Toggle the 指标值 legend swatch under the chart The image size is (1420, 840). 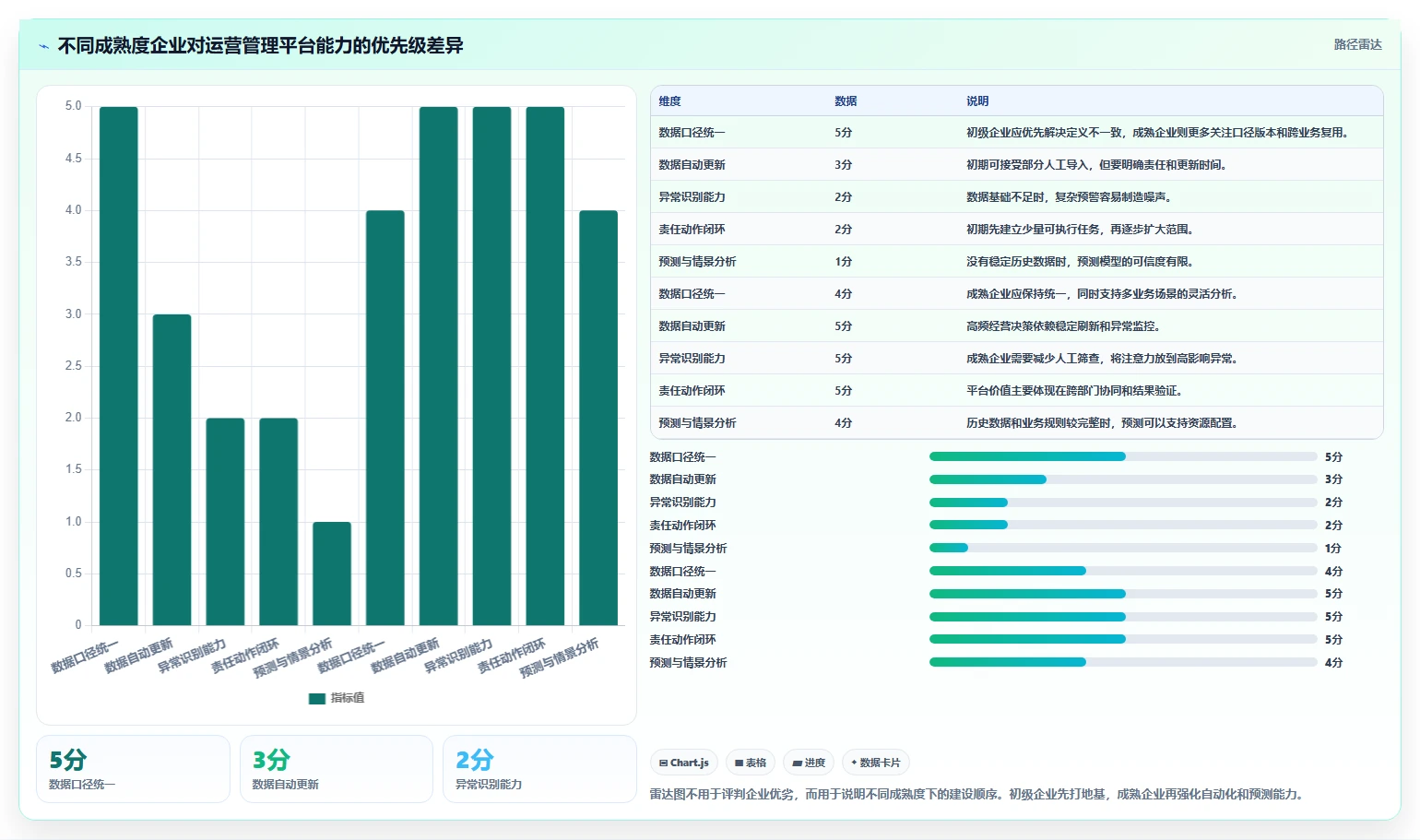[316, 698]
